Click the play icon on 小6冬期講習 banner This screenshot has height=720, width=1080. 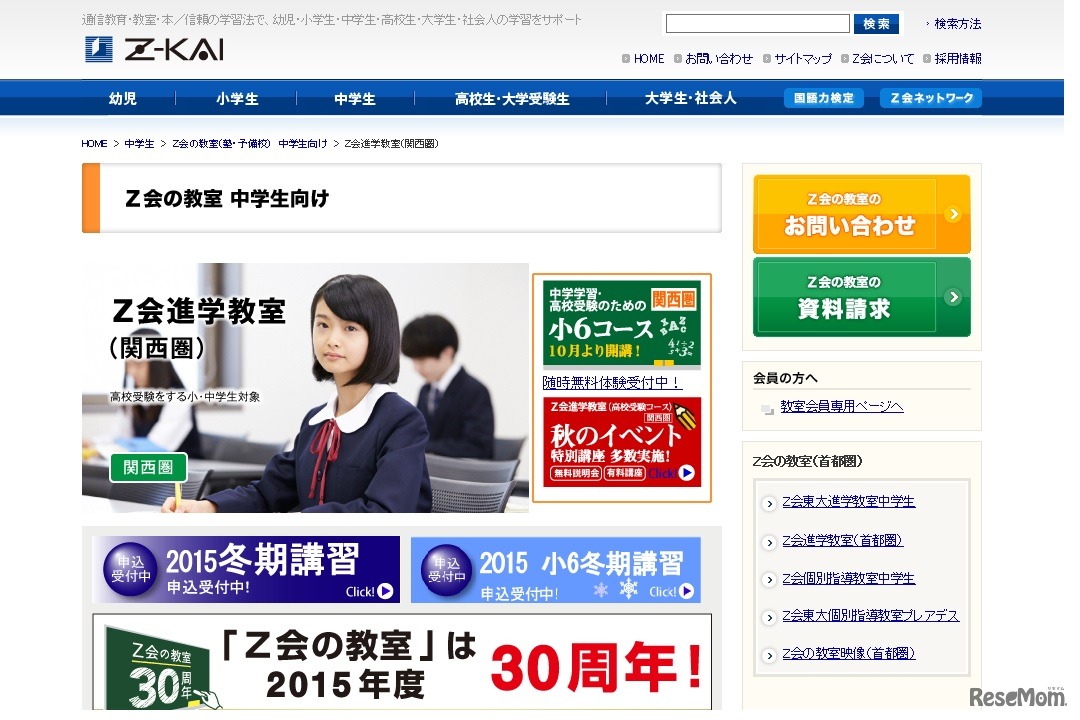(687, 591)
